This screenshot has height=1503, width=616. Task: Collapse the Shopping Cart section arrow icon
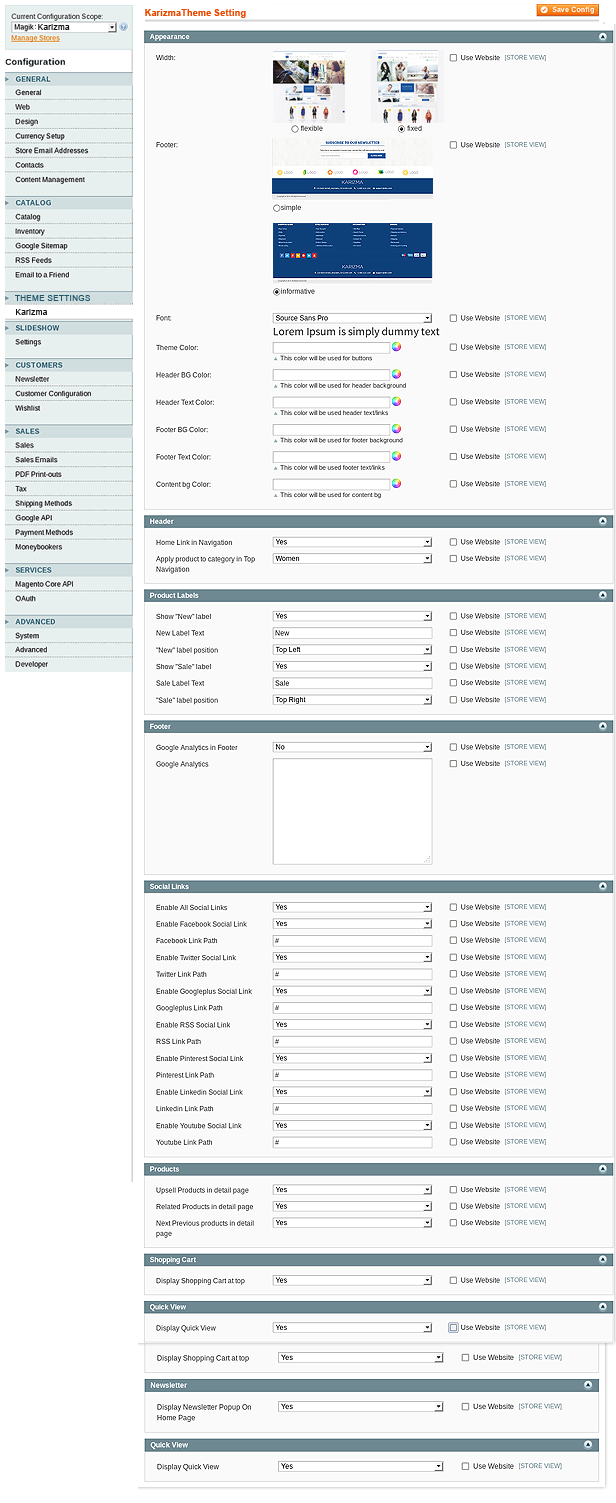point(603,1260)
